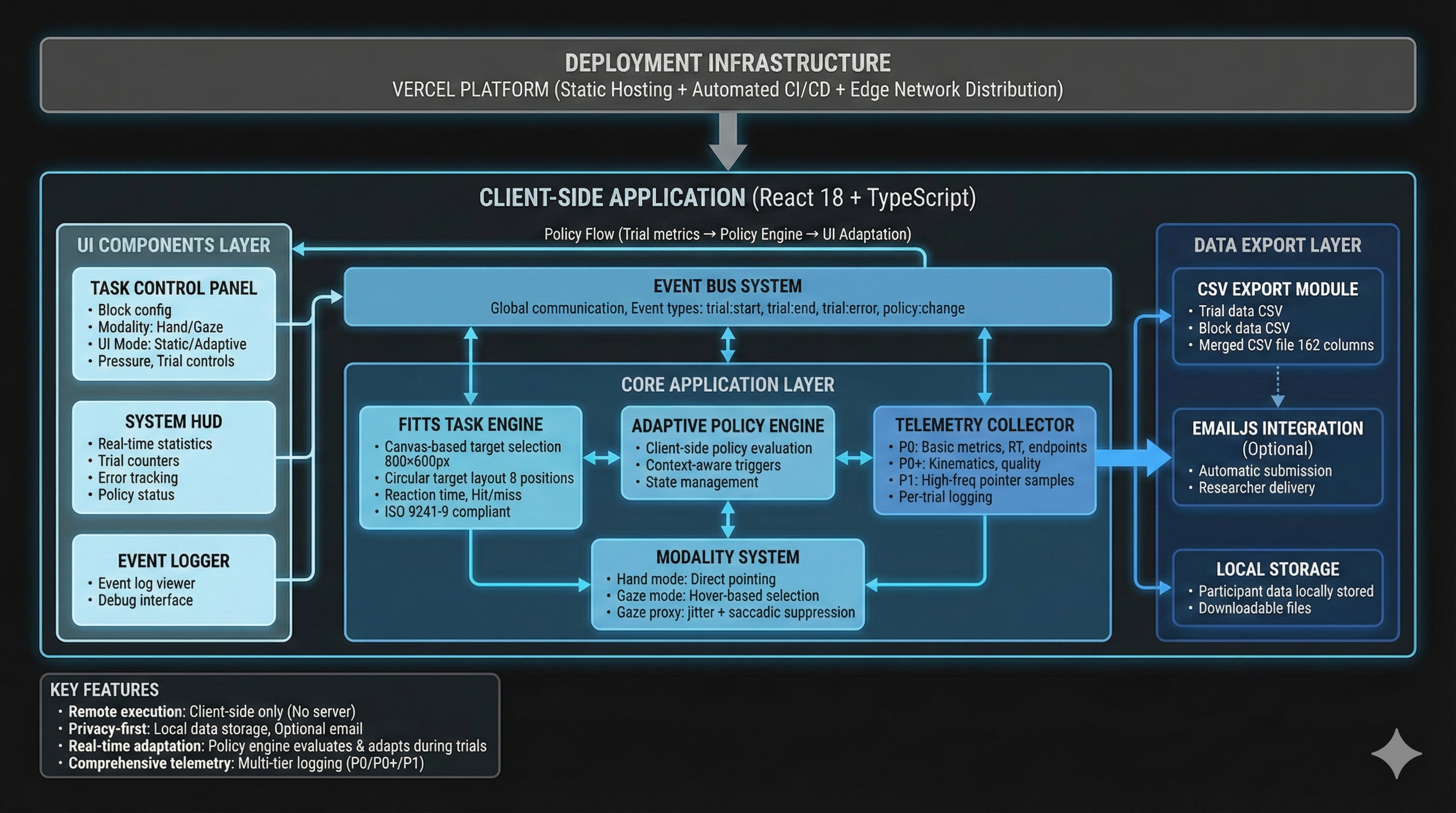
Task: Click the sparkle star icon in corner
Action: 1396,754
